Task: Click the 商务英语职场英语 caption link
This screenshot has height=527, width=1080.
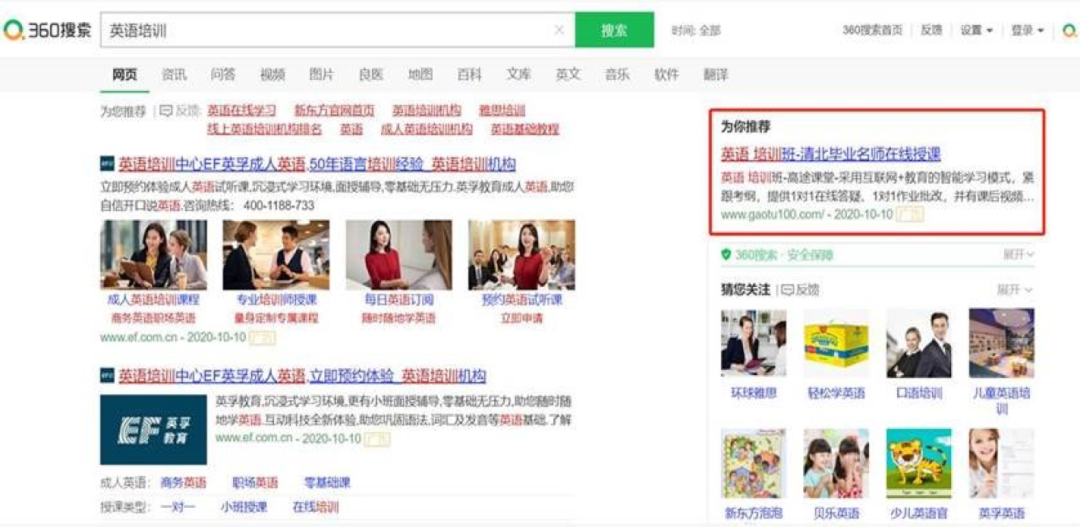Action: [154, 318]
